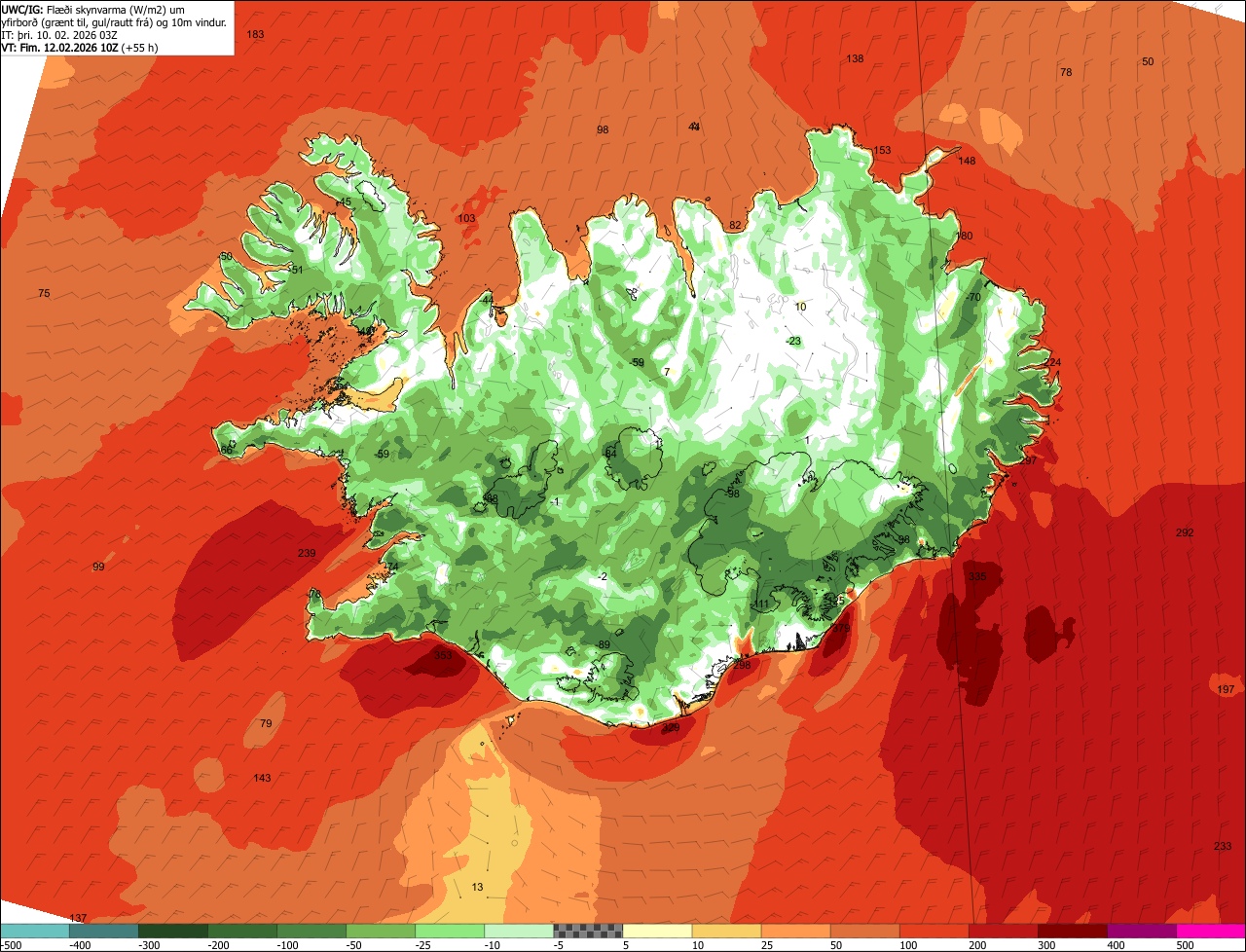1246x952 pixels.
Task: Click purple swatch between 400 and 500
Action: click(1142, 931)
